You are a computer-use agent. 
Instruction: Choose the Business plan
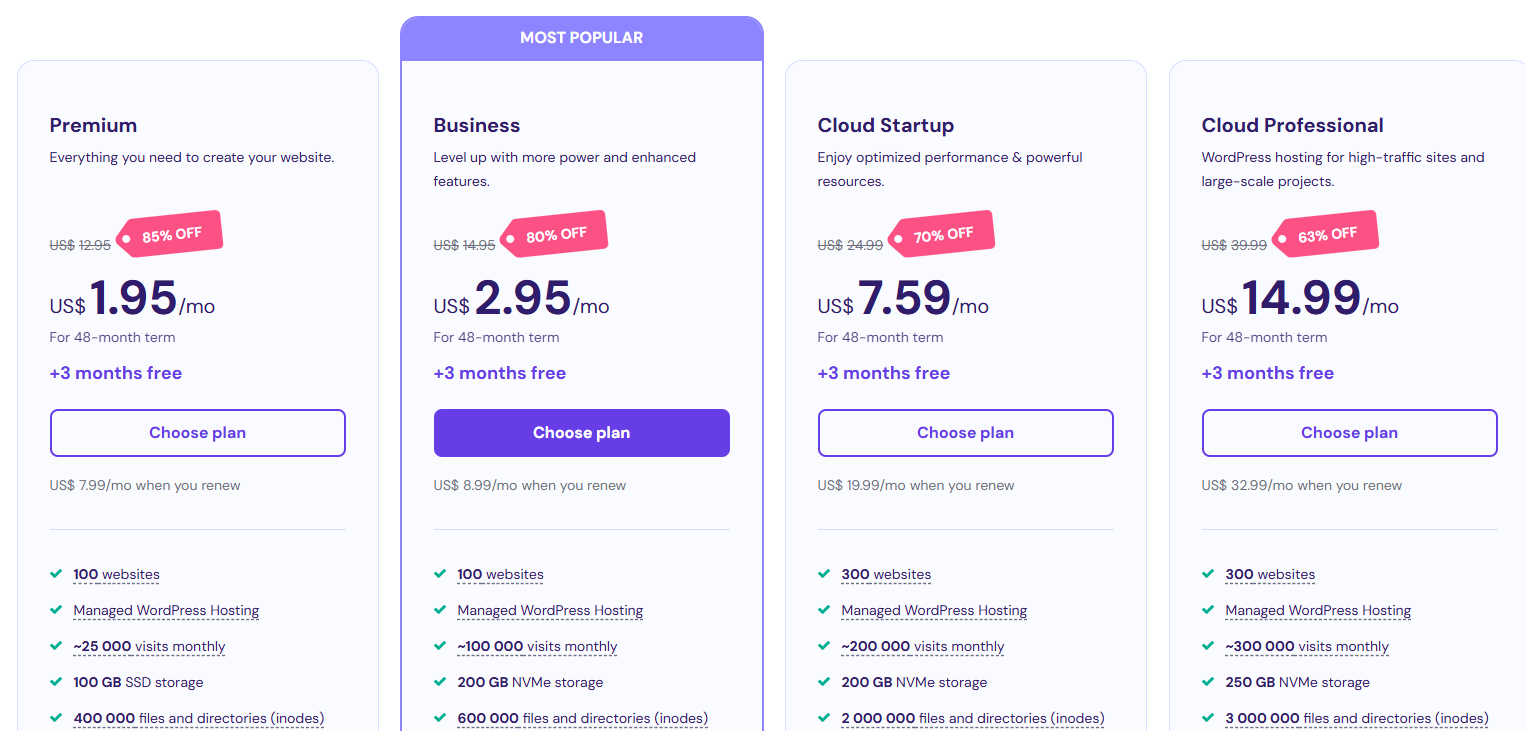click(581, 433)
